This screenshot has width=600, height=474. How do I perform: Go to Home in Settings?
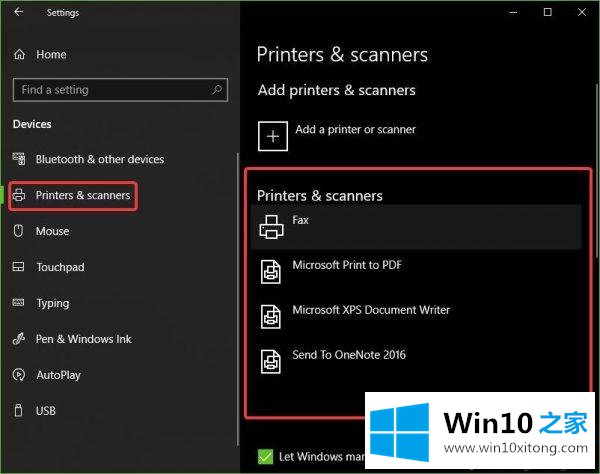(x=51, y=55)
